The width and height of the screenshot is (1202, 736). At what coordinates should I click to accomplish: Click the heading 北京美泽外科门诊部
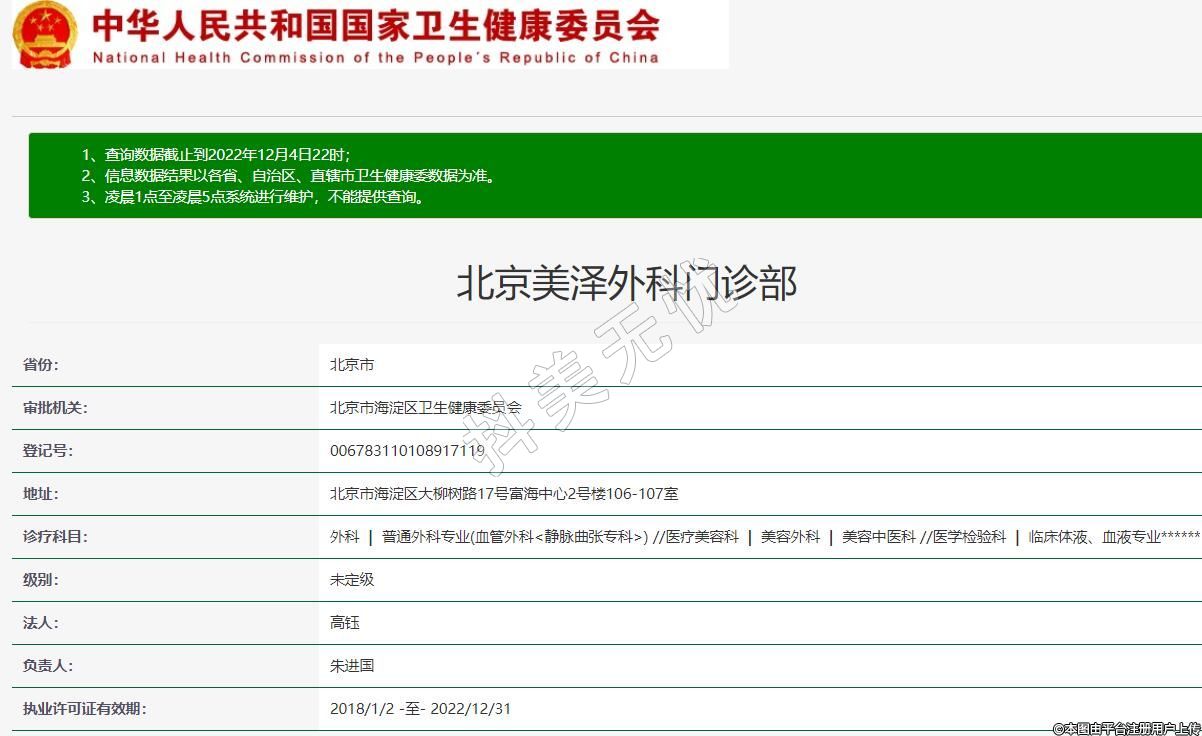click(x=626, y=284)
